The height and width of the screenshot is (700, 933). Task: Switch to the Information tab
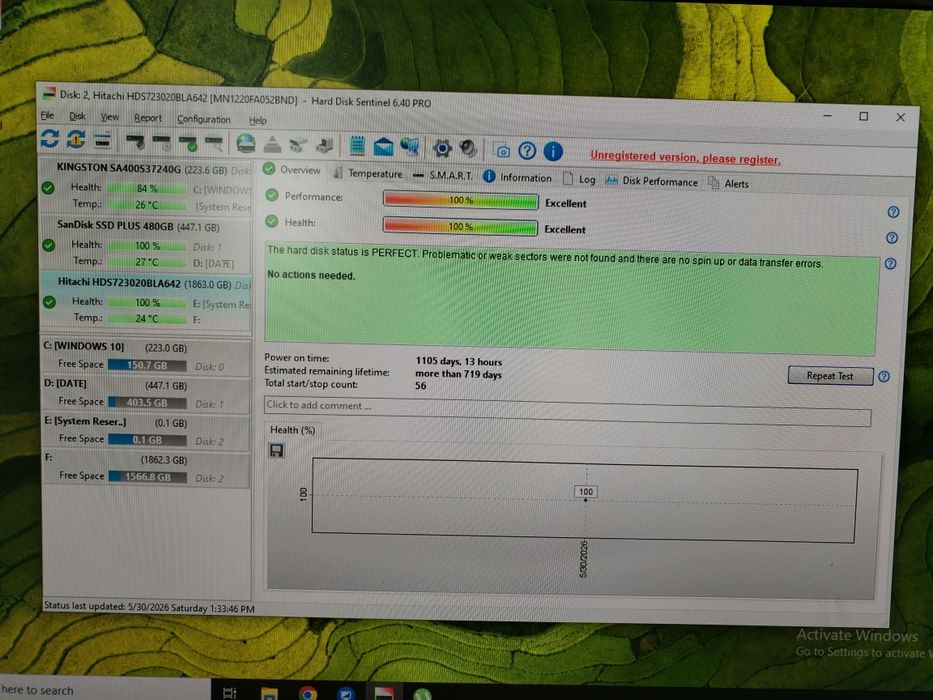(517, 177)
